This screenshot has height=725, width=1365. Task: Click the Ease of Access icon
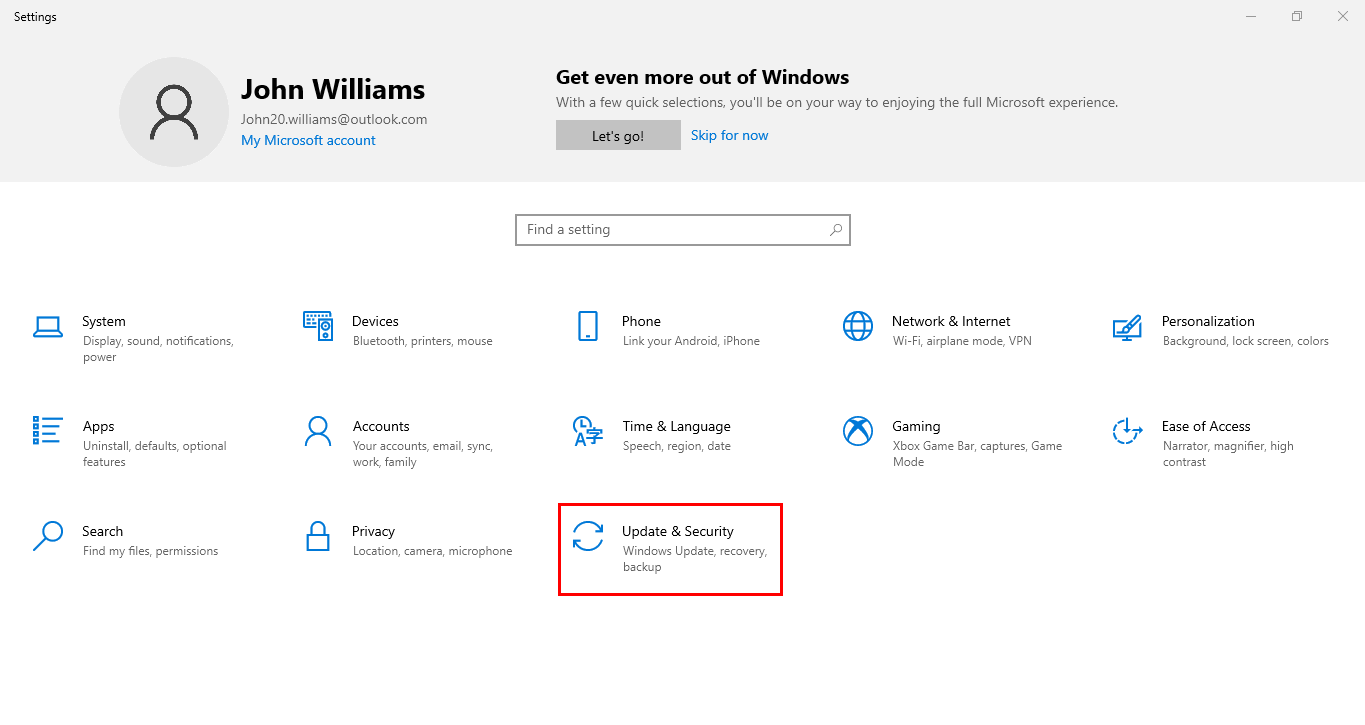point(1127,431)
